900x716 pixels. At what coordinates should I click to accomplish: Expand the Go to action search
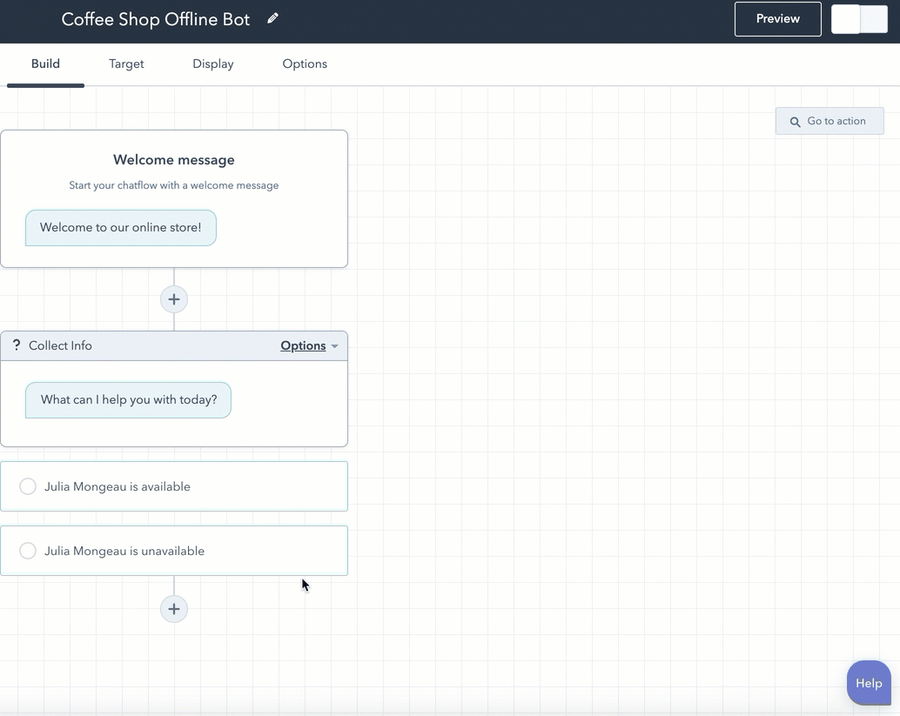829,120
